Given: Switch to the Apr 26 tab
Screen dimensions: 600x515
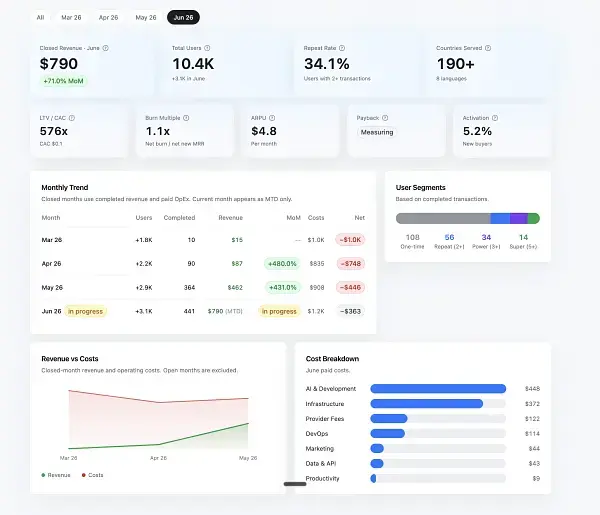Looking at the screenshot, I should [108, 18].
